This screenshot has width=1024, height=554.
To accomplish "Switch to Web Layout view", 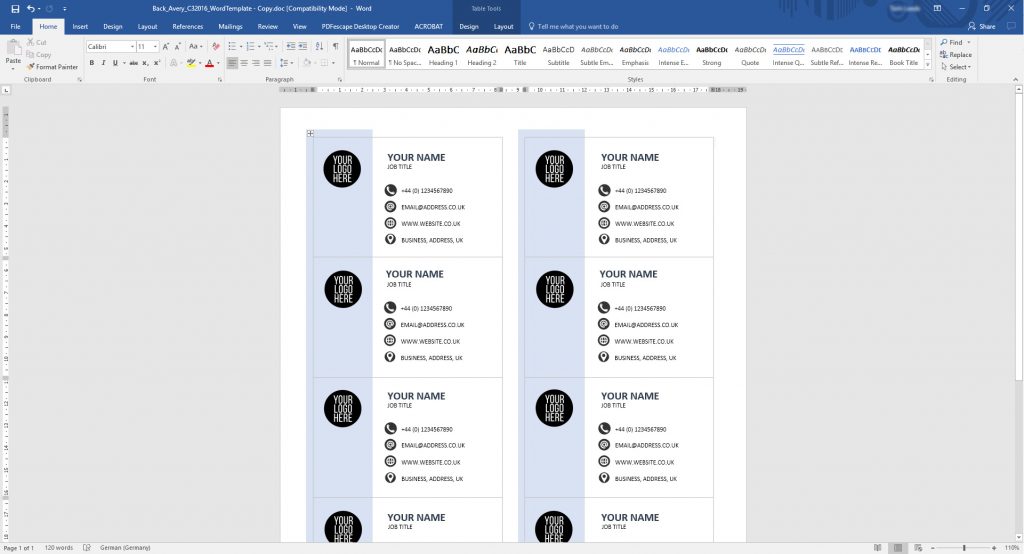I will [x=918, y=547].
